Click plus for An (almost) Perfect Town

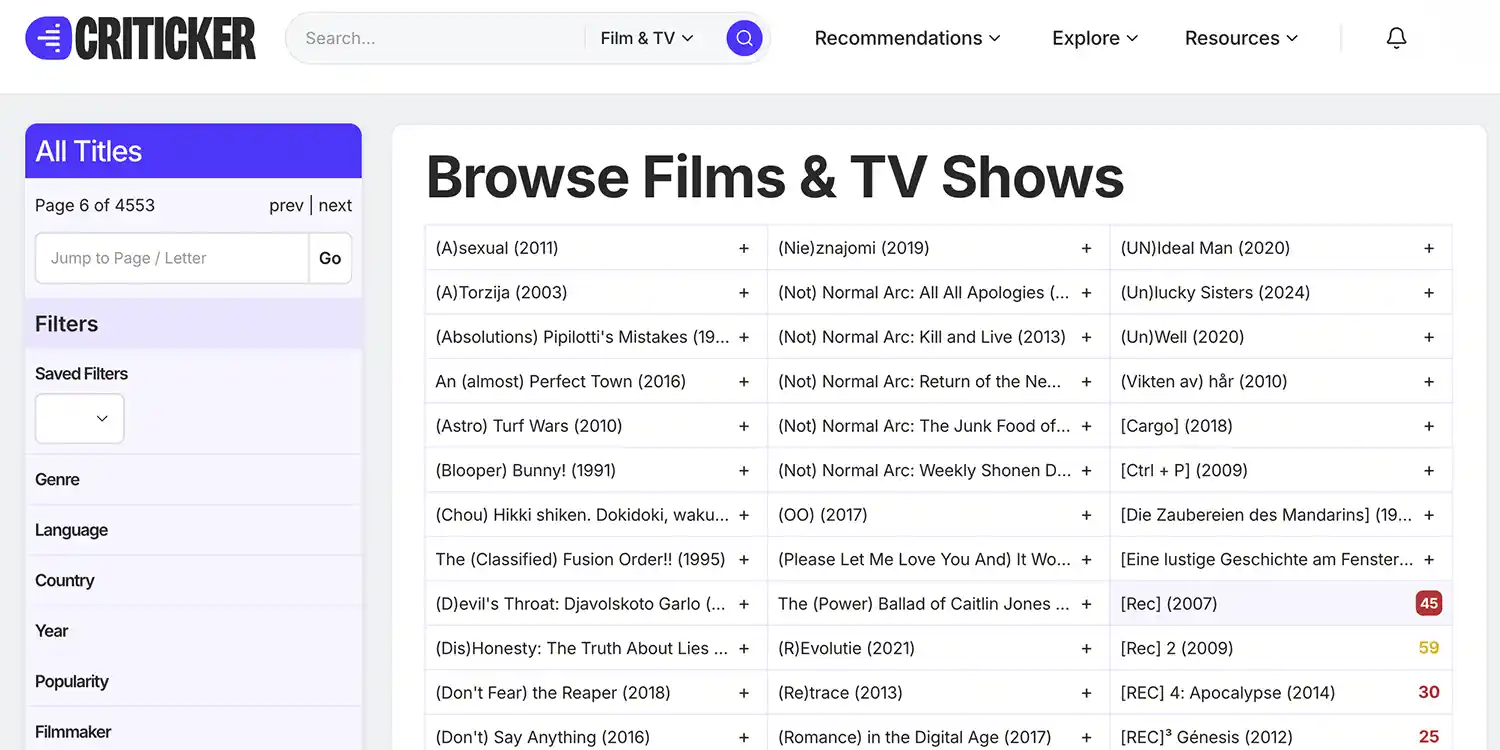[x=744, y=382]
